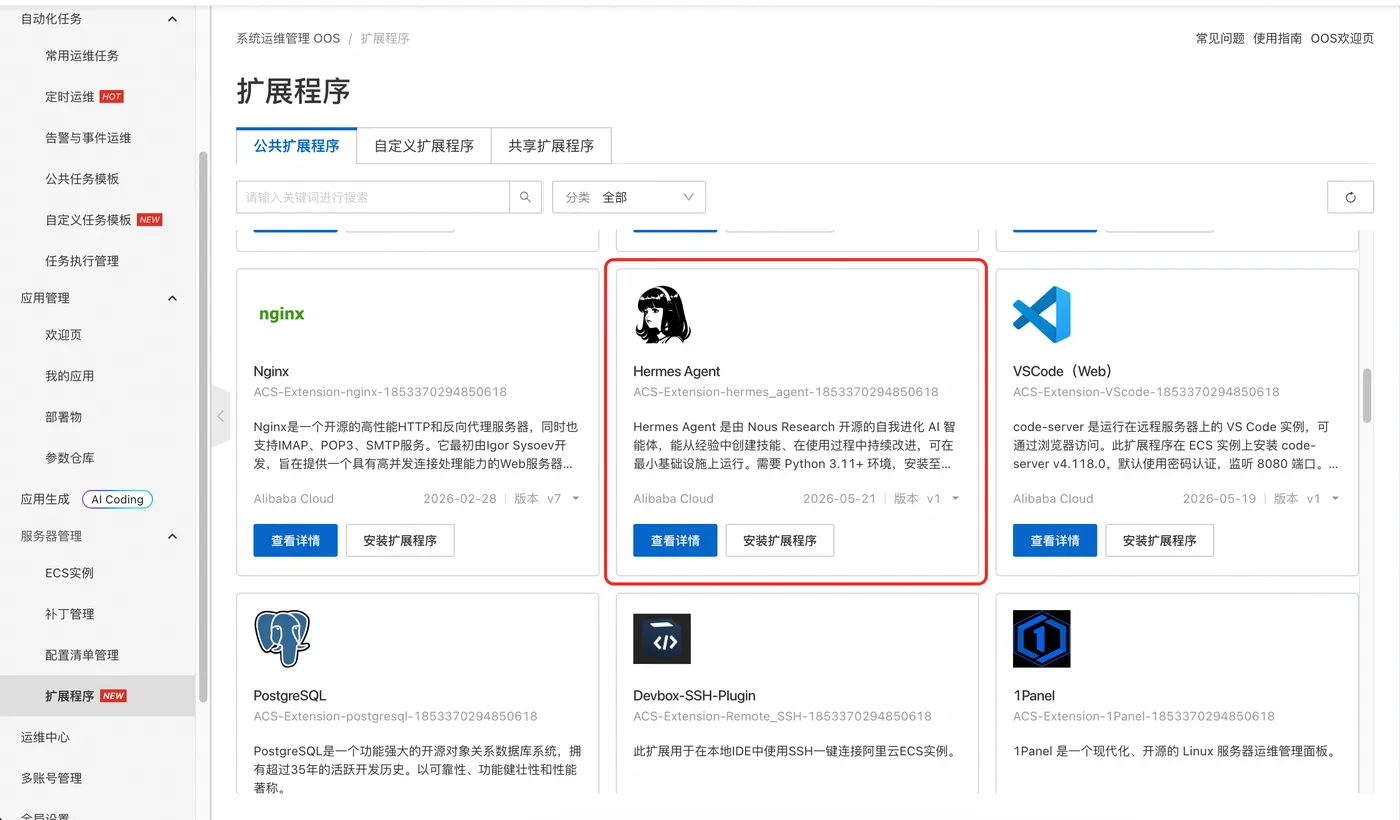
Task: Click the Hermes Agent date 2026-05-21
Action: [840, 498]
